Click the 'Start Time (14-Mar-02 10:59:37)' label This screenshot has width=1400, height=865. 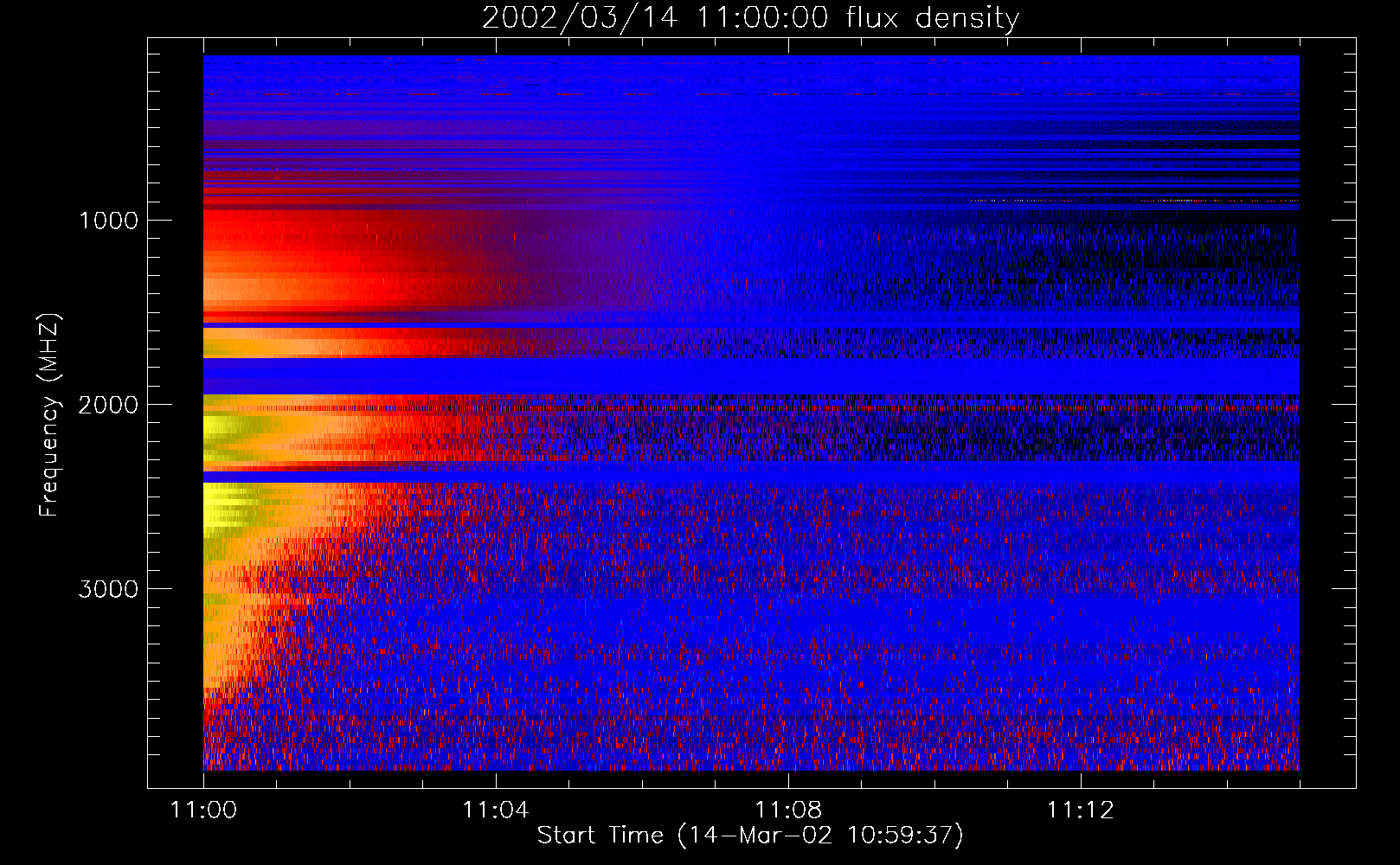[x=750, y=836]
